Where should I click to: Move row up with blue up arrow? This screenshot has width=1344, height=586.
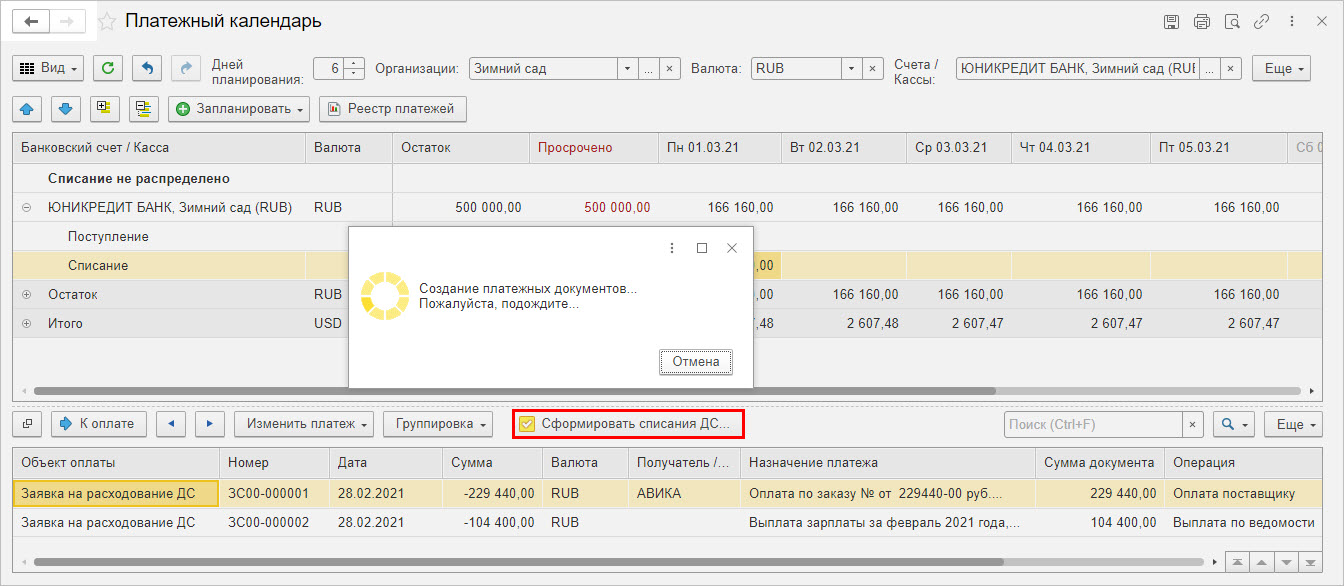tap(27, 108)
